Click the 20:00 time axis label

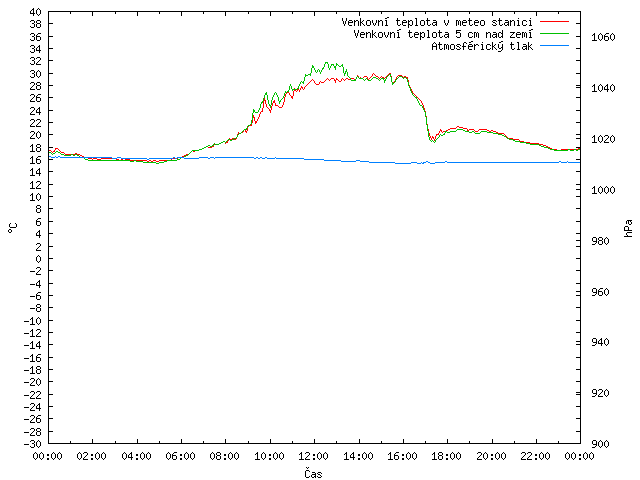click(x=491, y=456)
